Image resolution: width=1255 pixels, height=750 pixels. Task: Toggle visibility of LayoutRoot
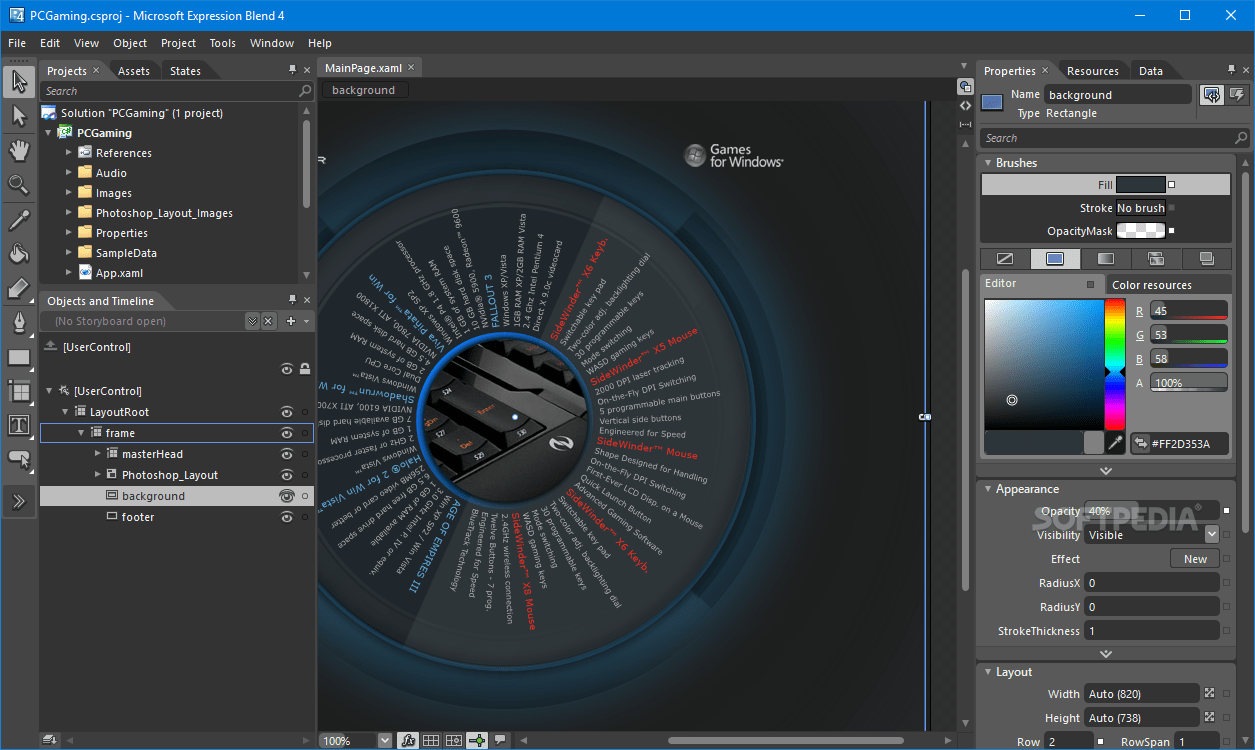coord(287,412)
